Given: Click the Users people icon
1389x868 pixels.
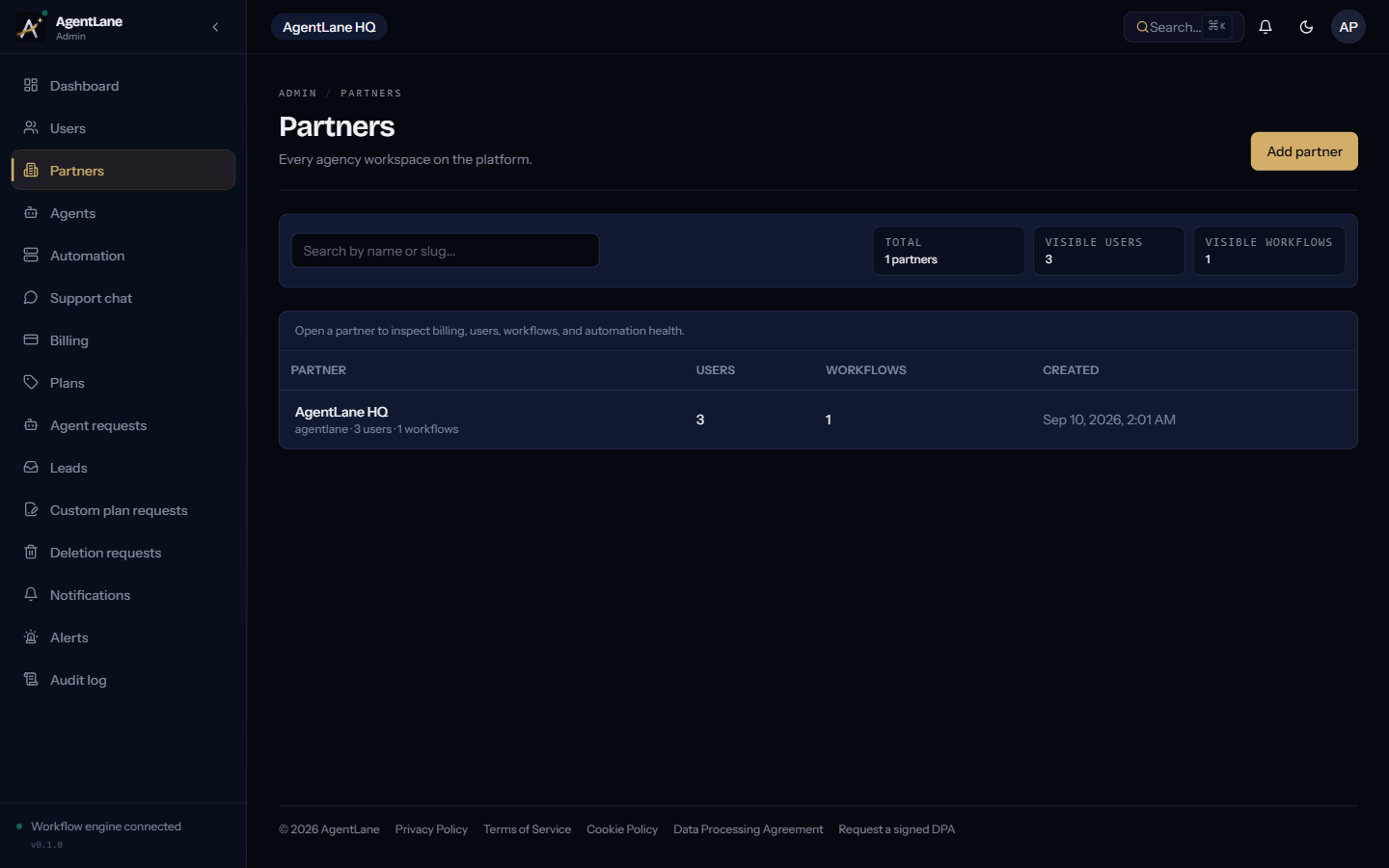Looking at the screenshot, I should pos(31,128).
